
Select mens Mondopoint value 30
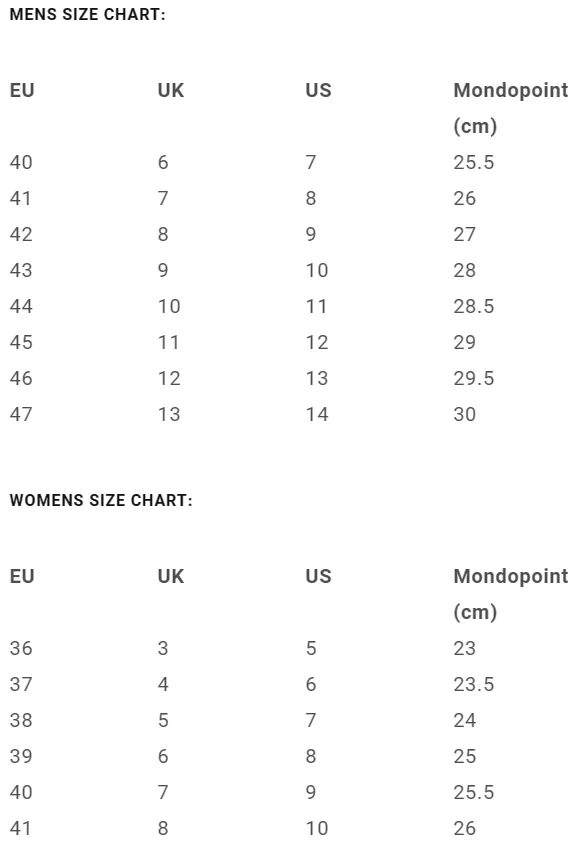(465, 414)
